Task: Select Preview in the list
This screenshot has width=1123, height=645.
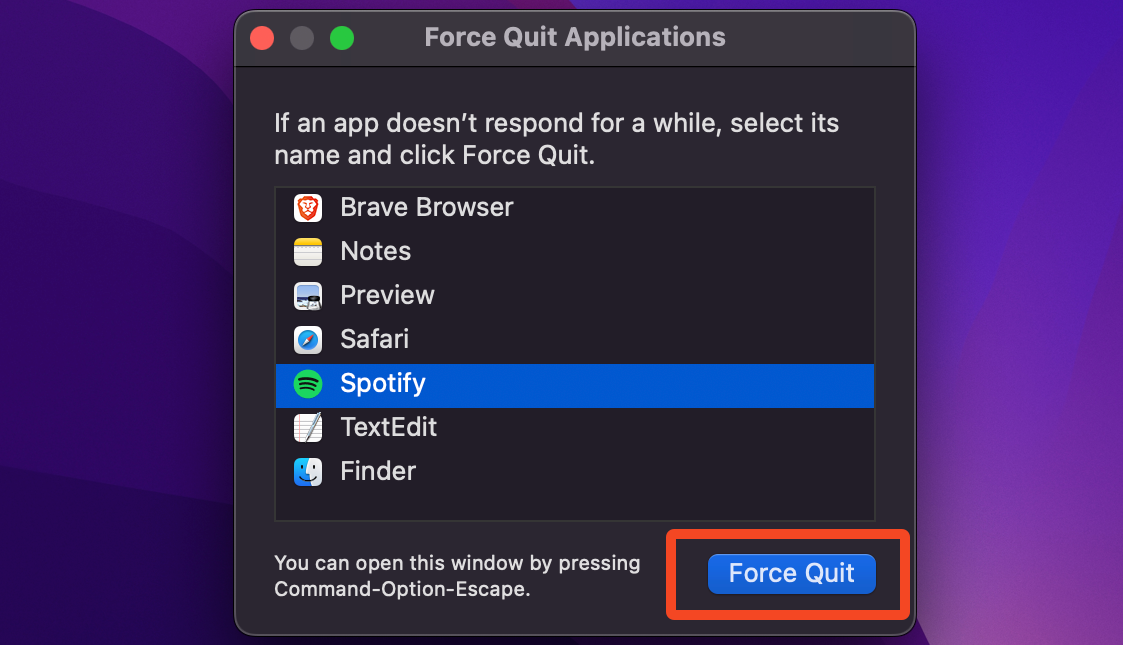Action: (387, 296)
